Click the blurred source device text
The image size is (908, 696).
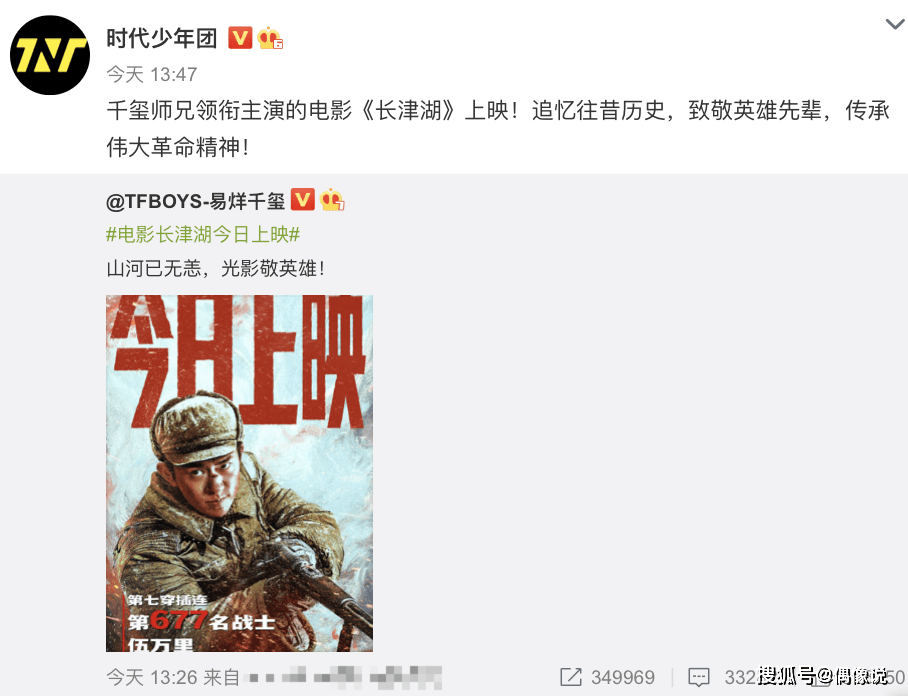point(343,677)
